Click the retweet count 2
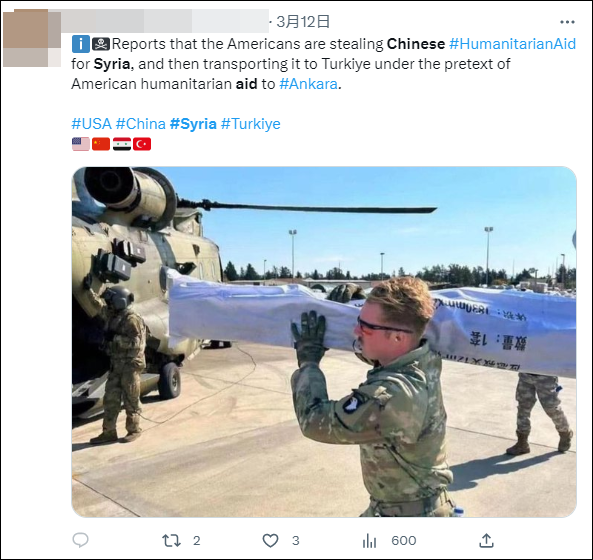The image size is (593, 560). point(197,541)
